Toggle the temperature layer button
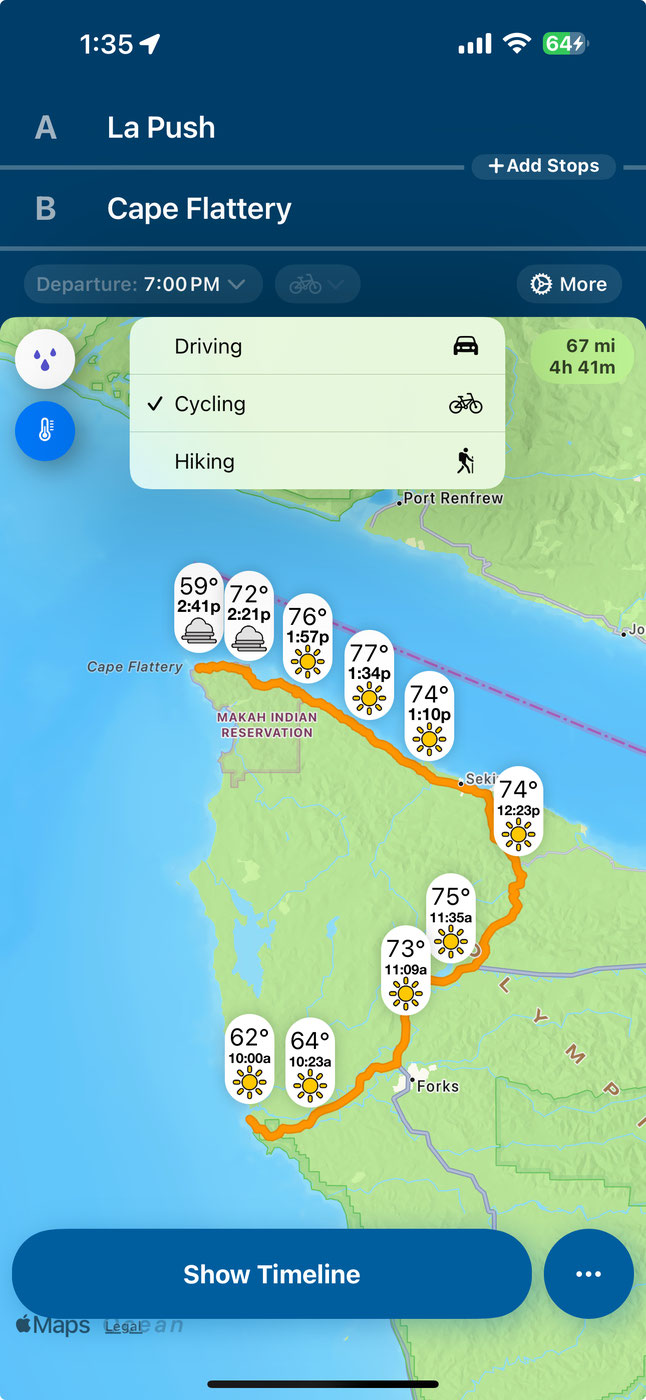 [x=45, y=431]
